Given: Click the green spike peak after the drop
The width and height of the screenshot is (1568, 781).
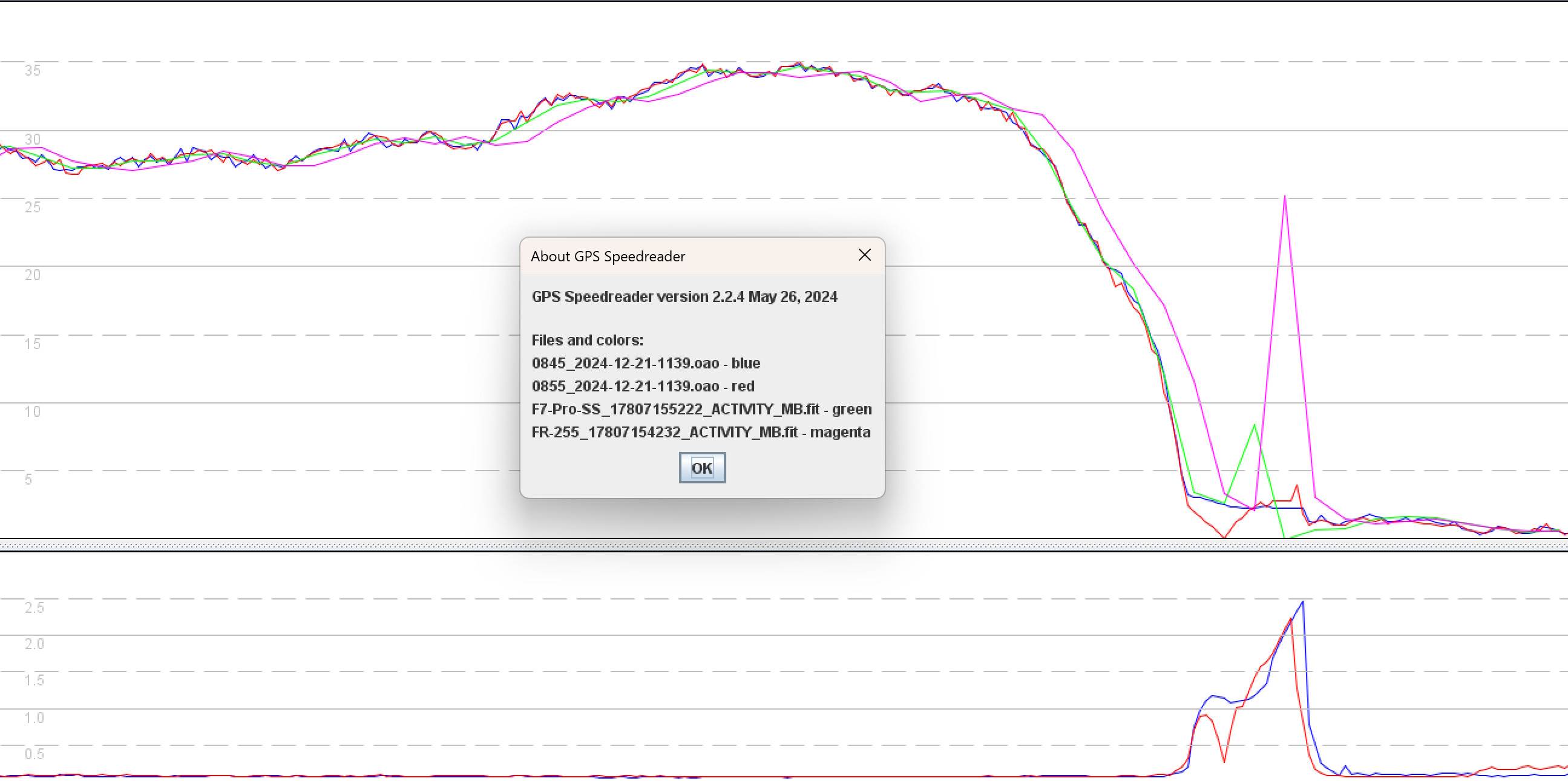Looking at the screenshot, I should 1254,425.
